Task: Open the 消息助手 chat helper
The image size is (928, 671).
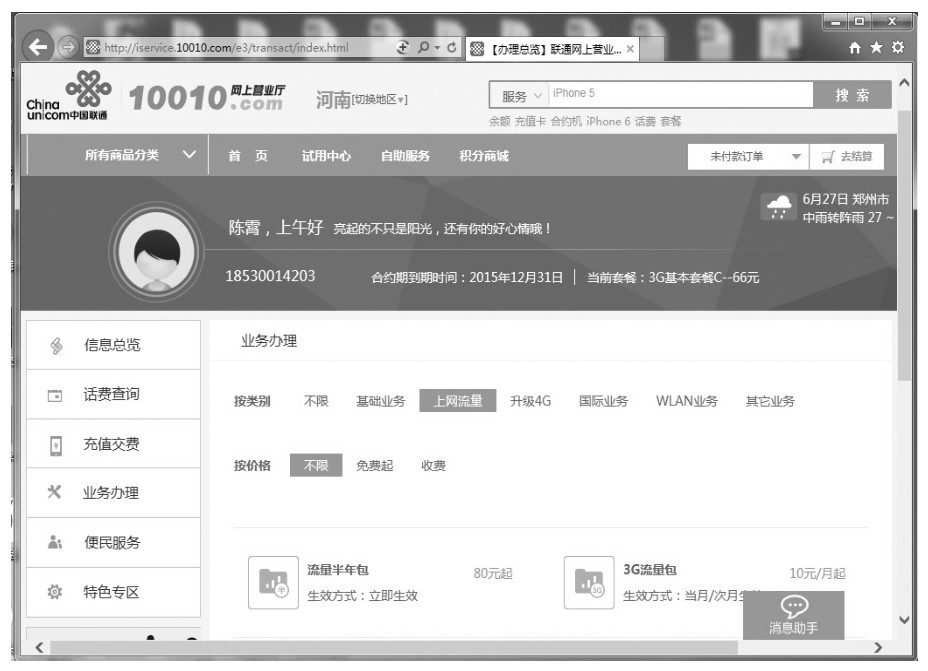Action: pyautogui.click(x=793, y=615)
